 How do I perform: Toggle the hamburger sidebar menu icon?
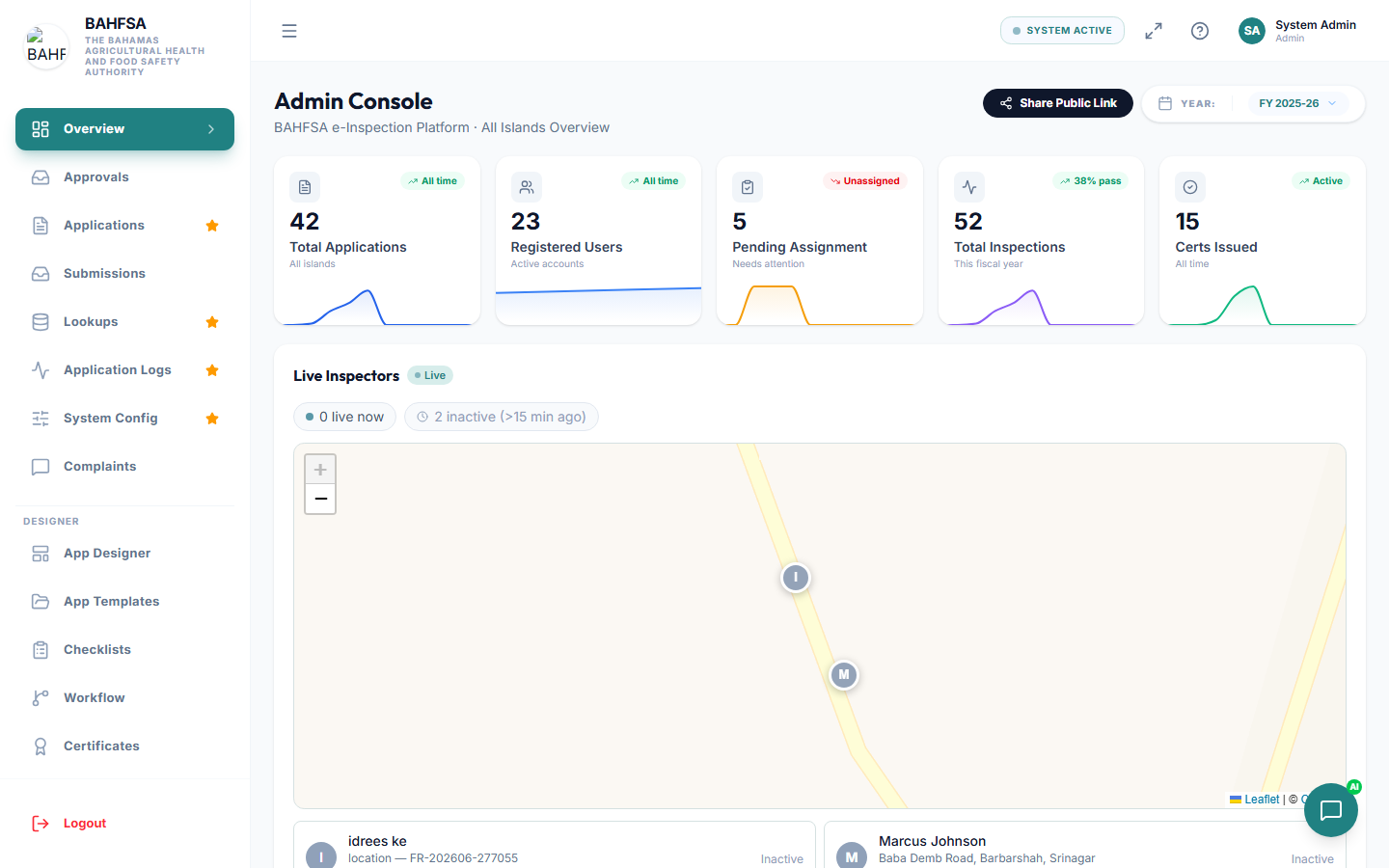coord(289,31)
